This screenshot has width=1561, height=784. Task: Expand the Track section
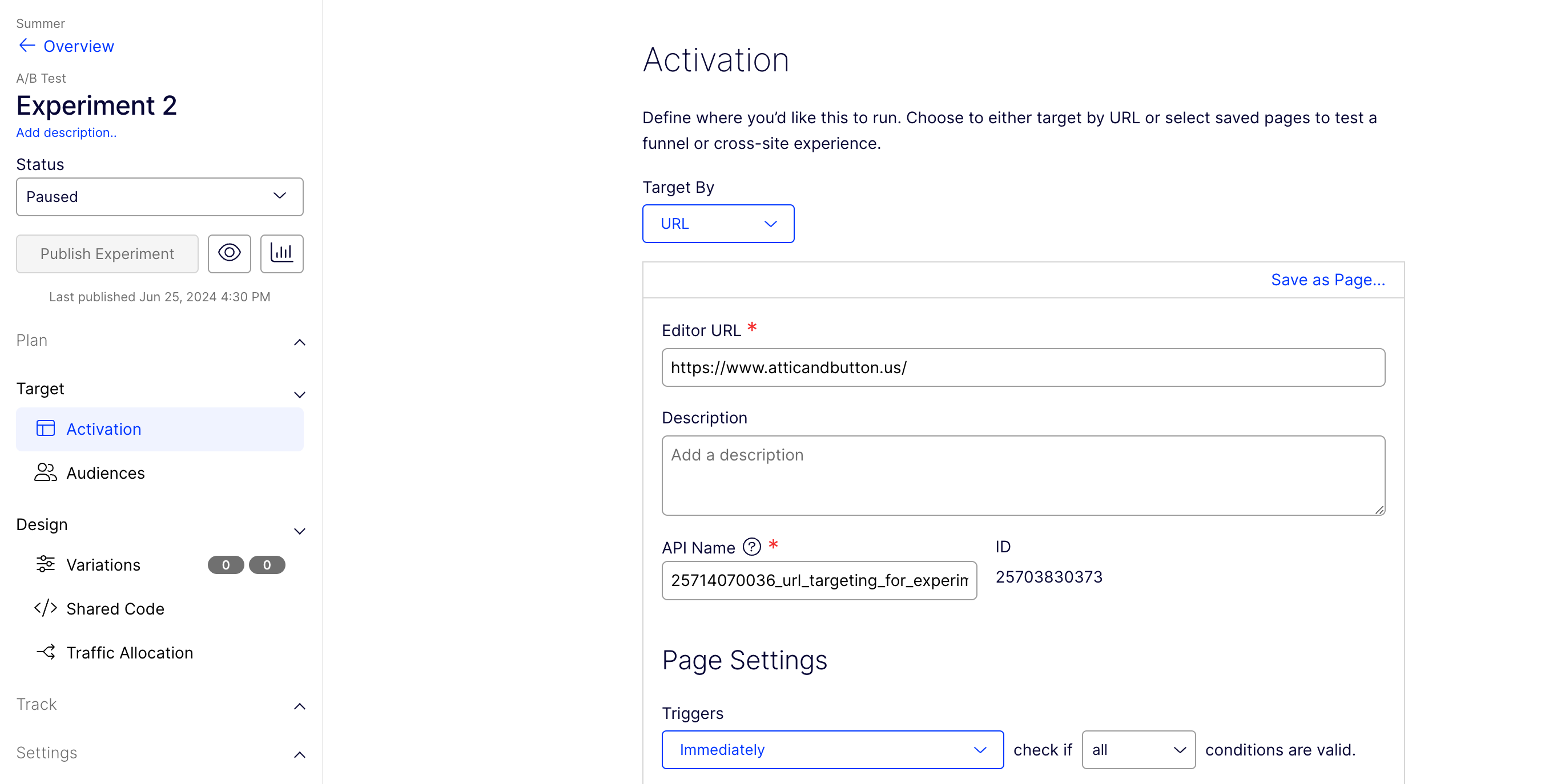[299, 706]
